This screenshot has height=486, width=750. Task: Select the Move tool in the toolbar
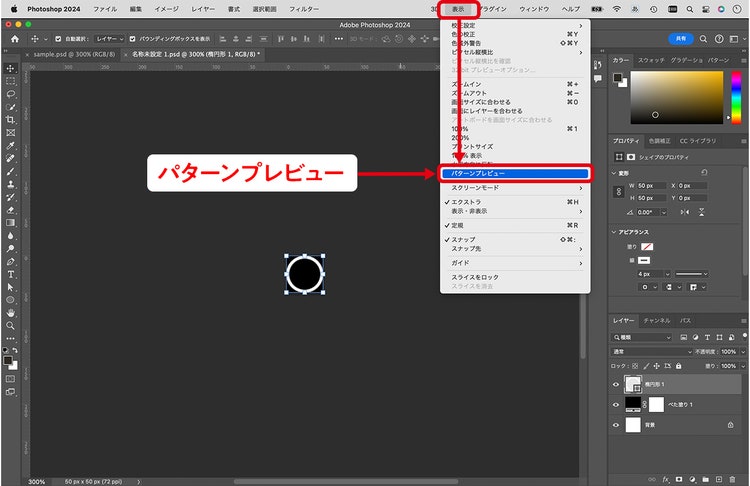coord(10,68)
